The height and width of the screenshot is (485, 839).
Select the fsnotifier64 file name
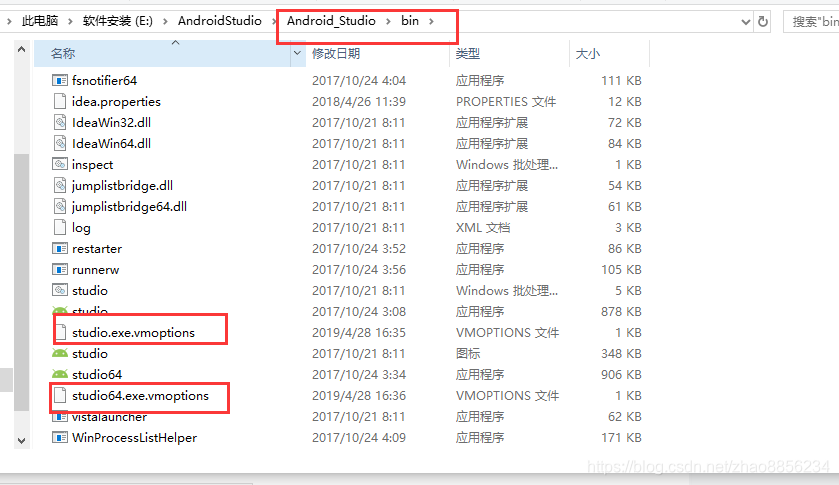pyautogui.click(x=104, y=80)
